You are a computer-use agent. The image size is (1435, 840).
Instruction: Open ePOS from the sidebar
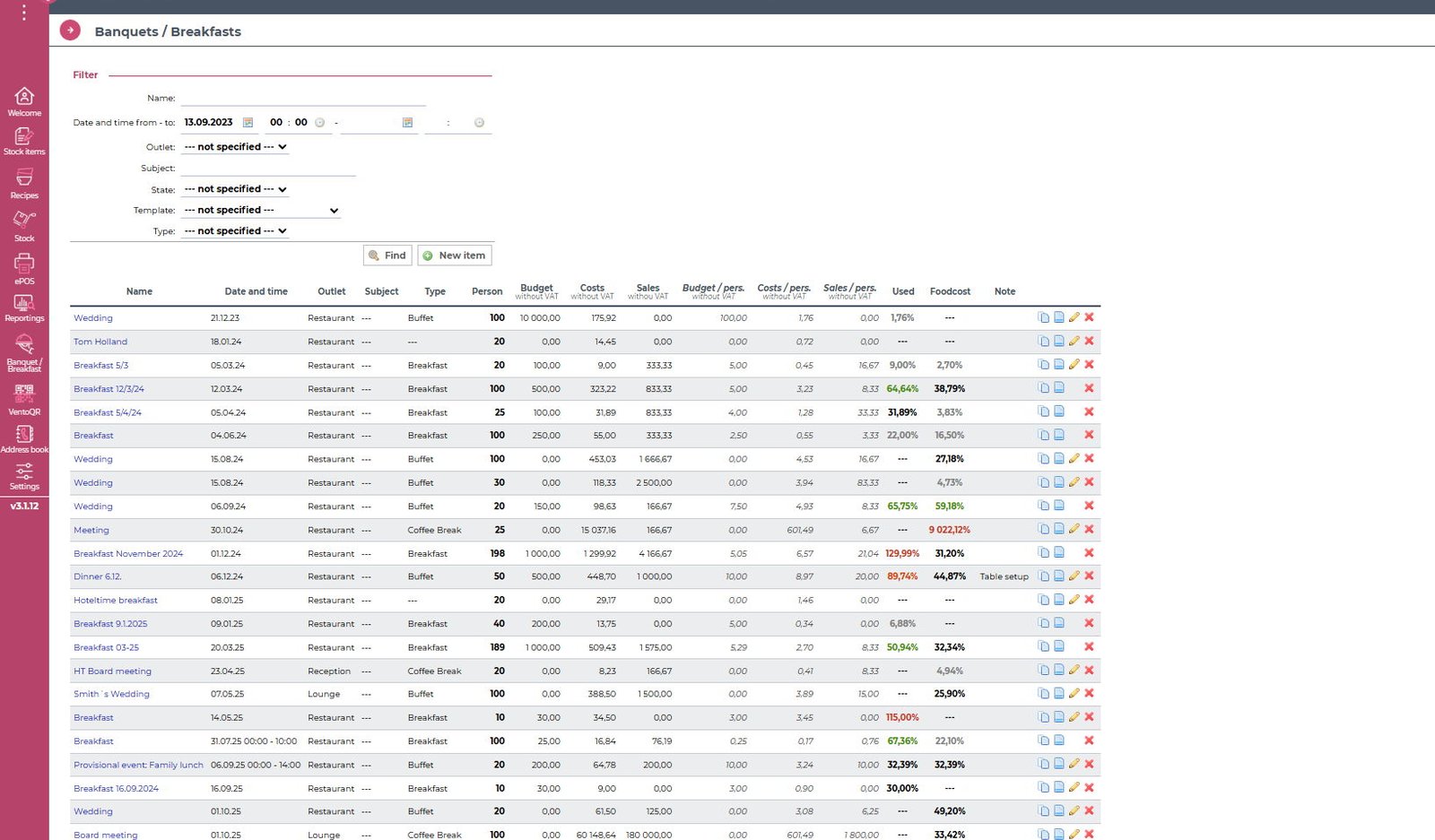pyautogui.click(x=24, y=269)
